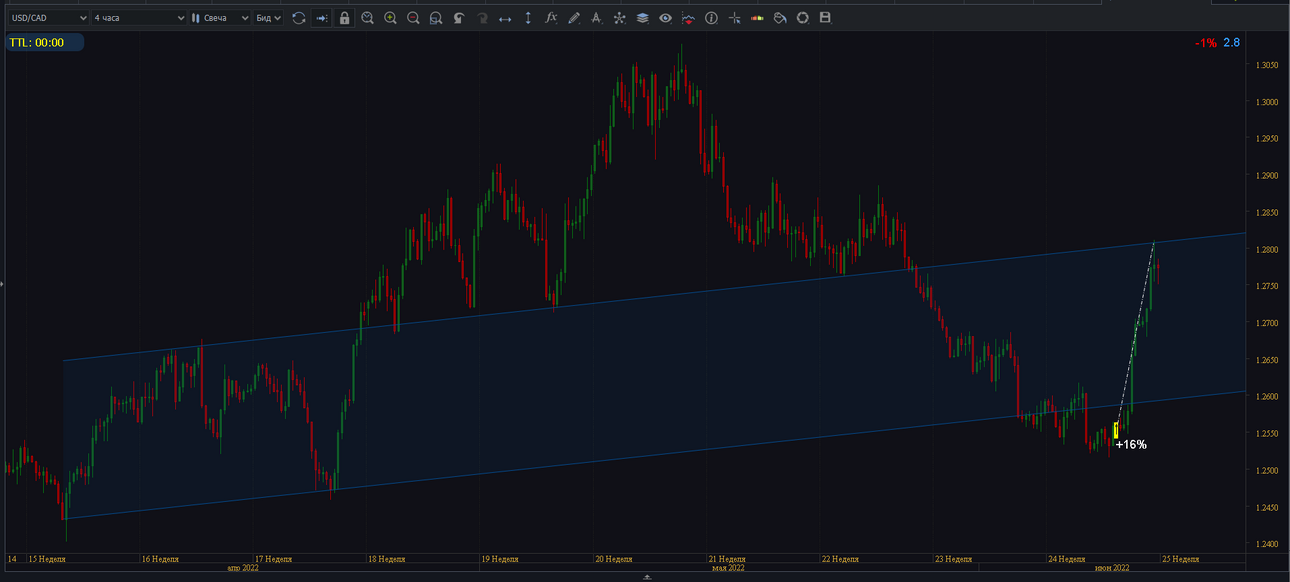
Task: Click the colored gradient bar icon
Action: 757,18
